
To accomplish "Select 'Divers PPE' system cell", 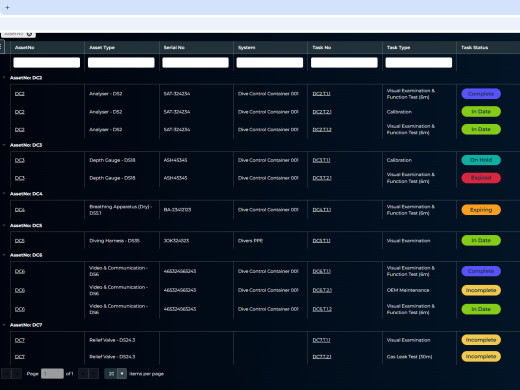I will pyautogui.click(x=250, y=241).
